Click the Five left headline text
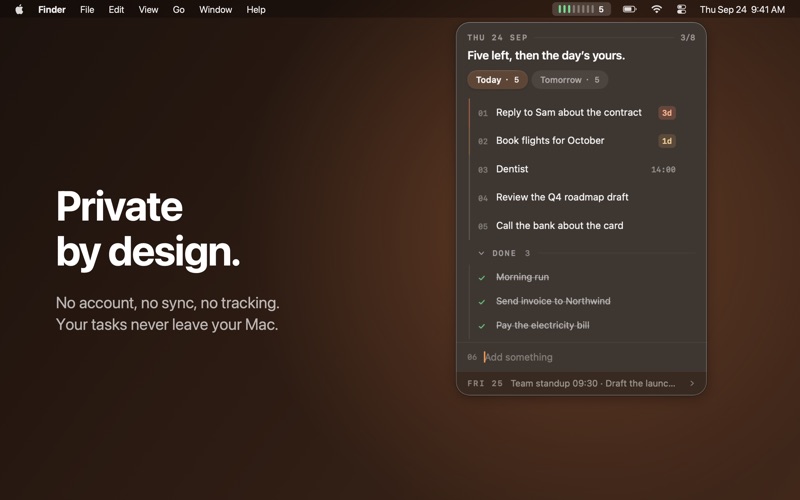This screenshot has height=500, width=800. pyautogui.click(x=546, y=56)
